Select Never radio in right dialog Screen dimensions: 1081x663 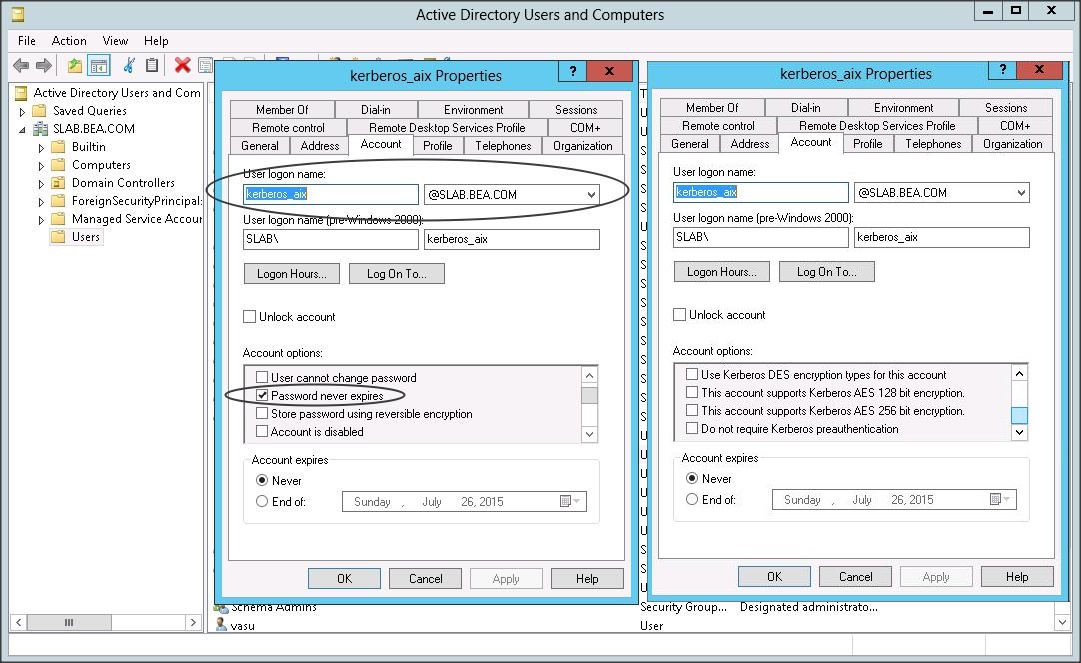[x=692, y=478]
